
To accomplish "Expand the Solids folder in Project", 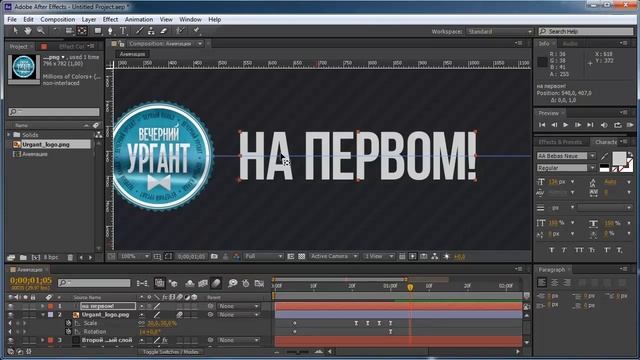I will [9, 135].
